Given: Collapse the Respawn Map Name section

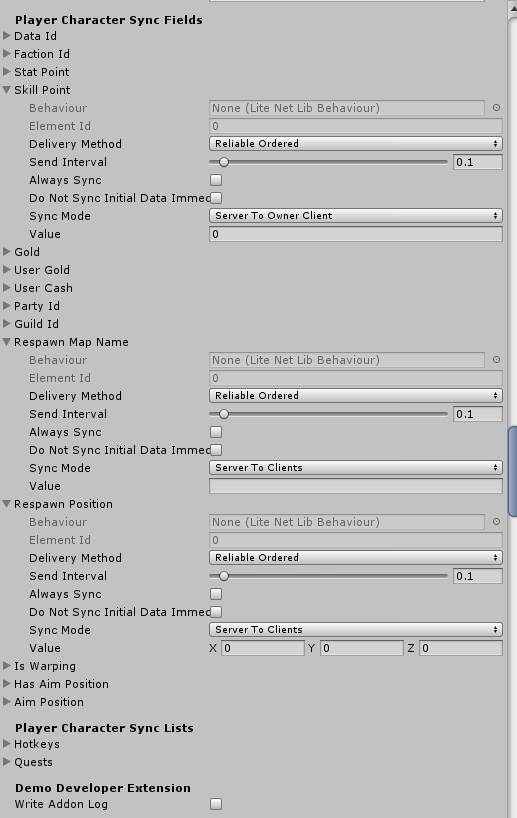Looking at the screenshot, I should pos(7,342).
